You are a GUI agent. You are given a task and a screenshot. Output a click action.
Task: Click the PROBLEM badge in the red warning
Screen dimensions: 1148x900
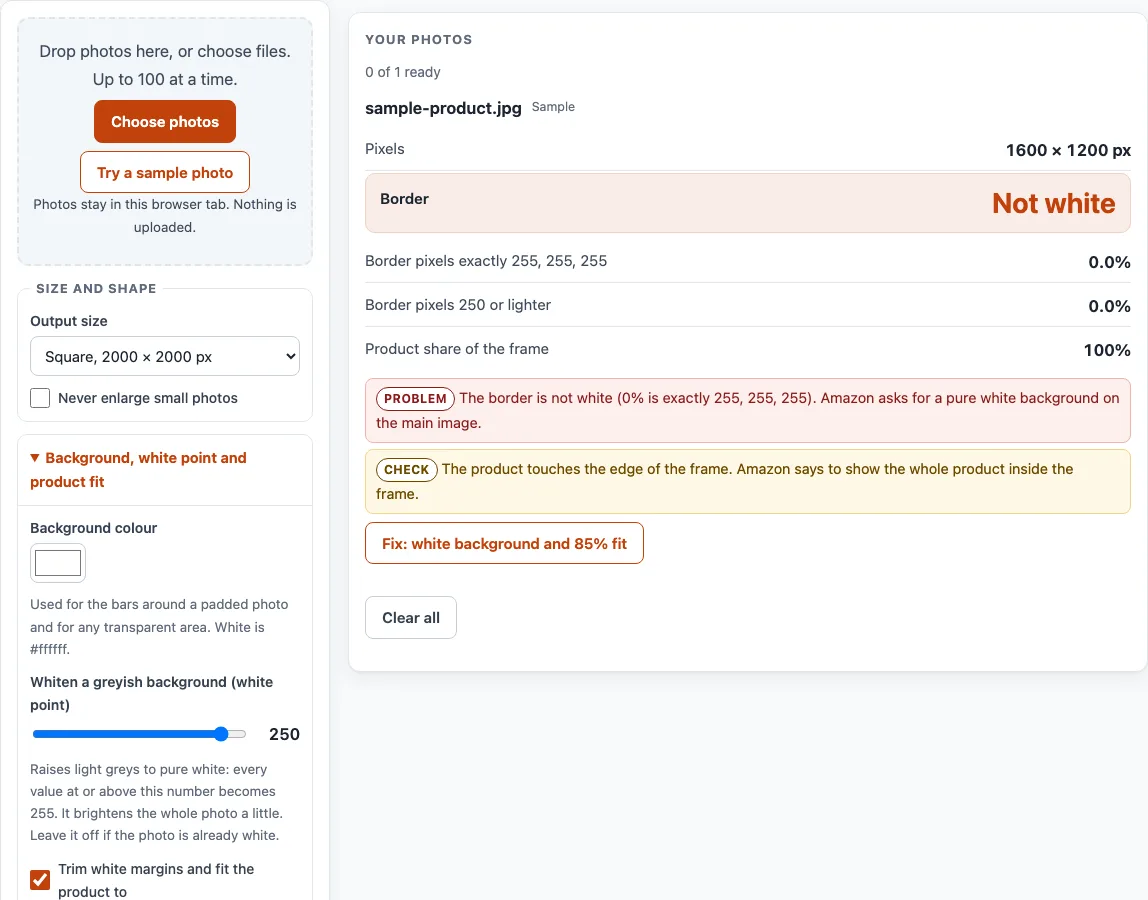pyautogui.click(x=415, y=398)
